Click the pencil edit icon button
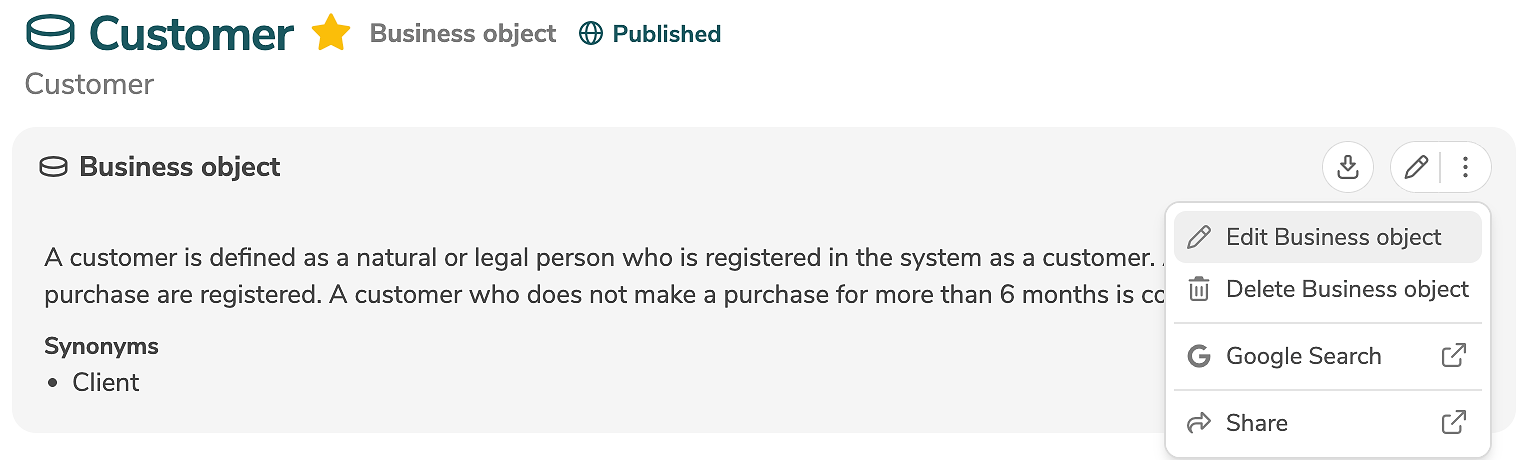 coord(1415,167)
